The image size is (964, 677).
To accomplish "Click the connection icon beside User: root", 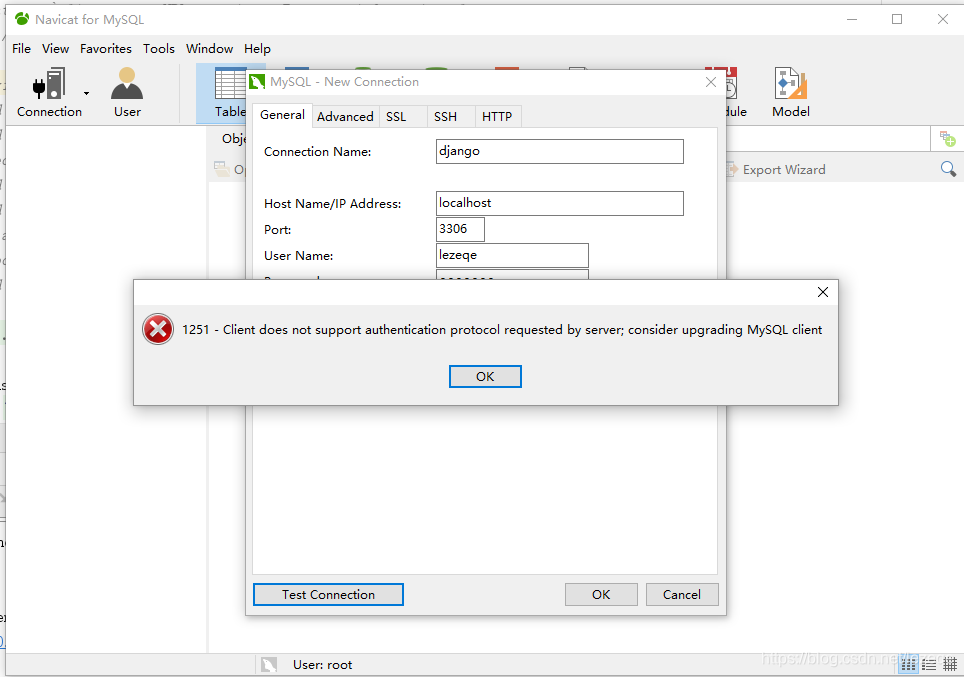I will tap(268, 663).
